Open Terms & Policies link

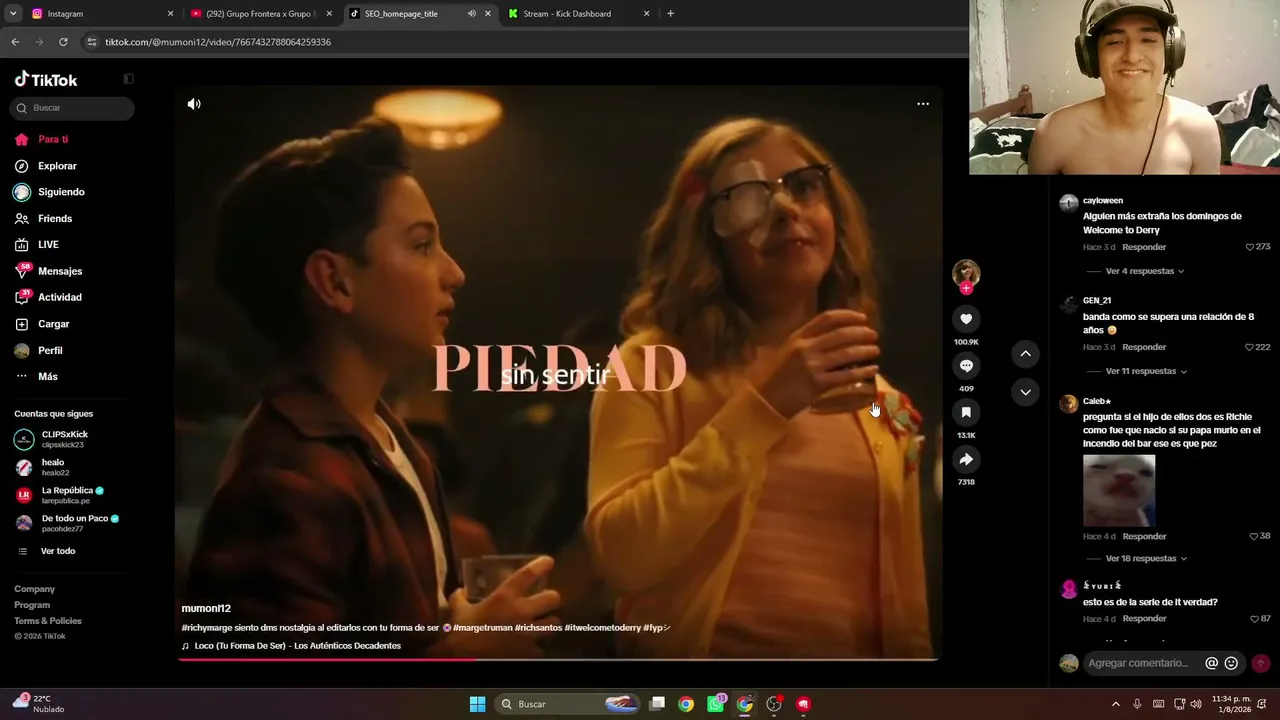tap(48, 621)
